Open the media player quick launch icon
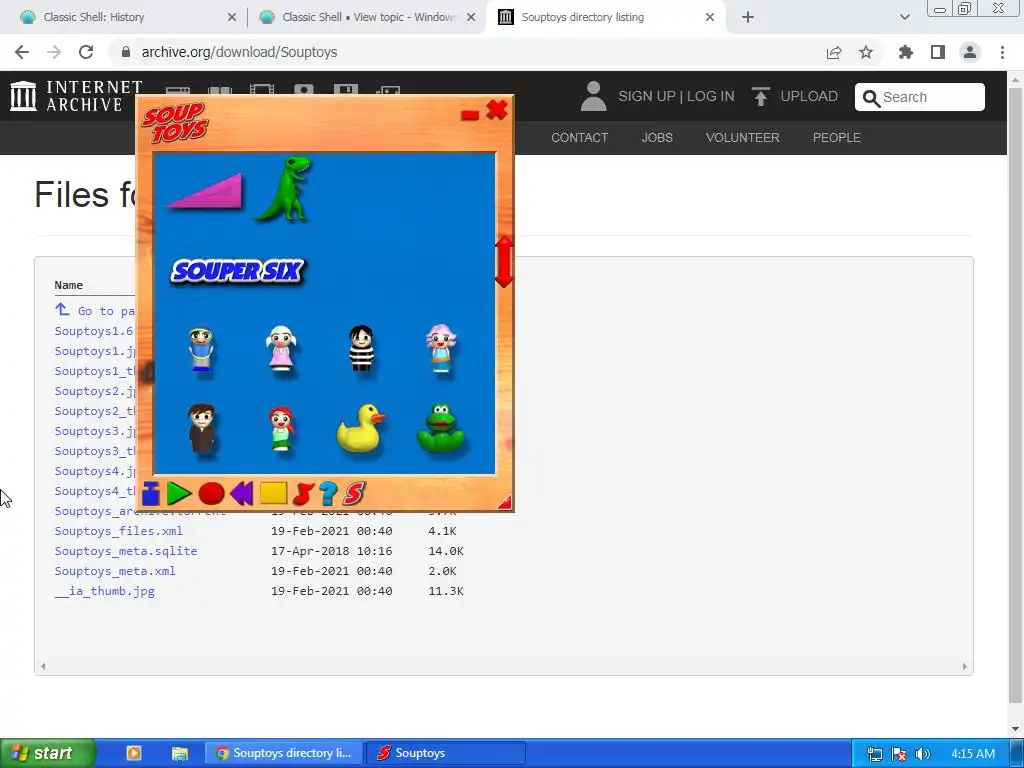This screenshot has height=768, width=1024. coord(133,753)
